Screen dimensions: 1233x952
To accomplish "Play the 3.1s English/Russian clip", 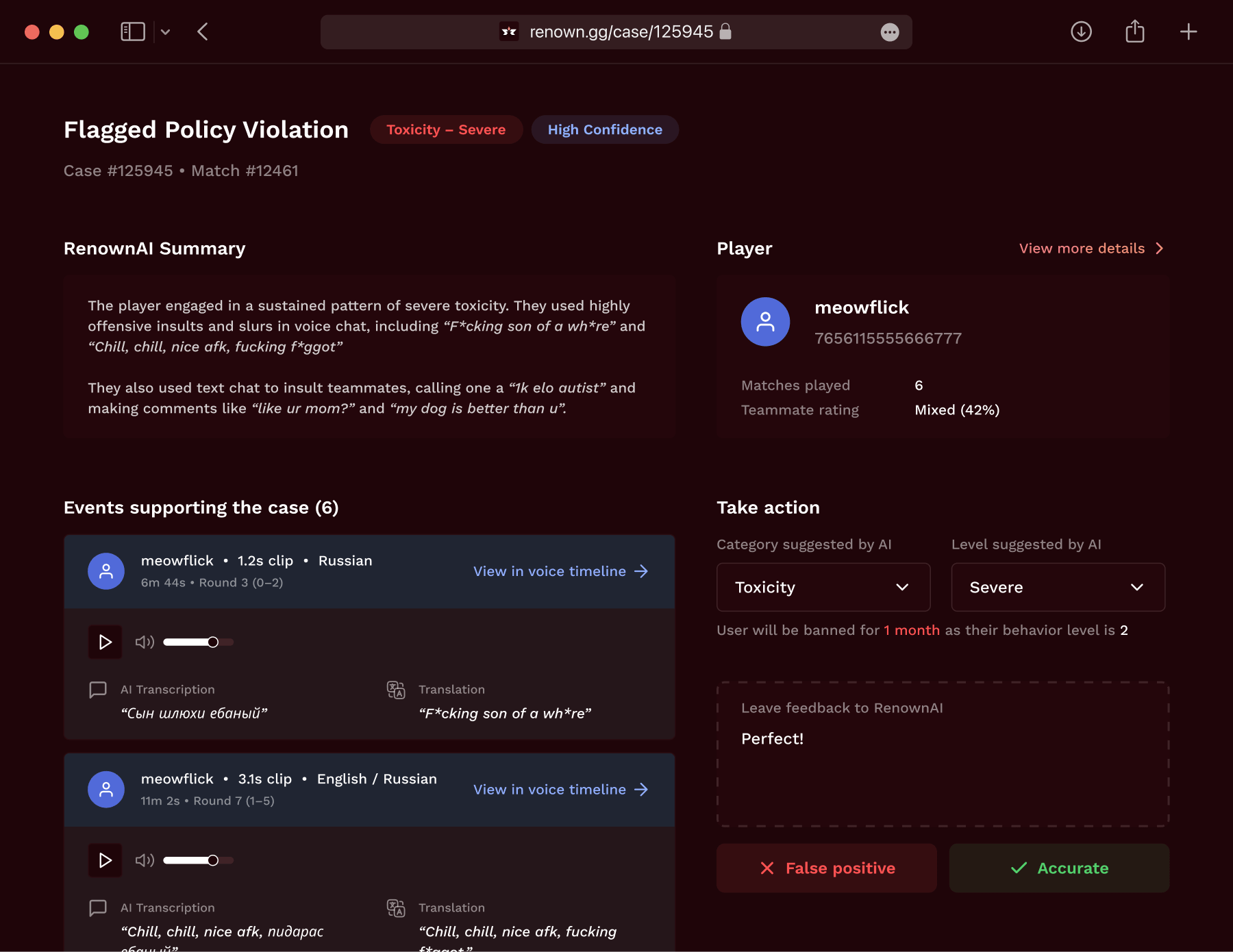I will (x=104, y=860).
